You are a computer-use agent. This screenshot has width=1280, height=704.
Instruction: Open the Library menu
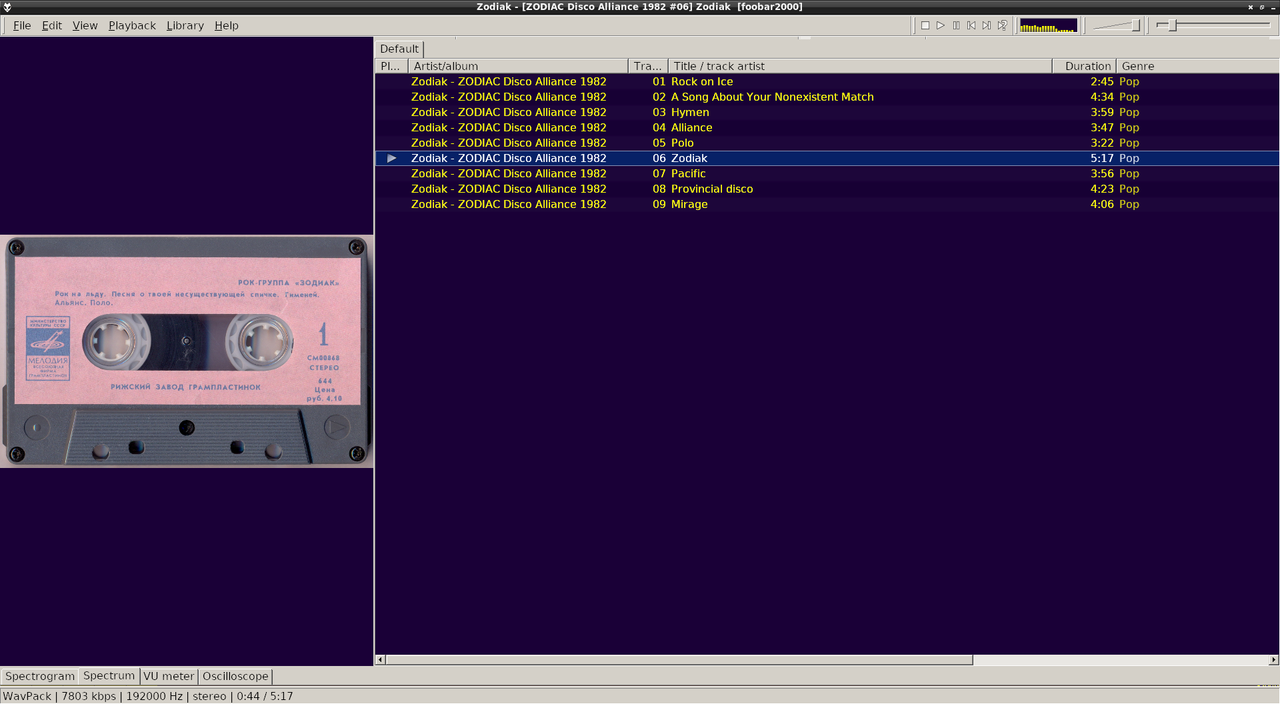185,25
